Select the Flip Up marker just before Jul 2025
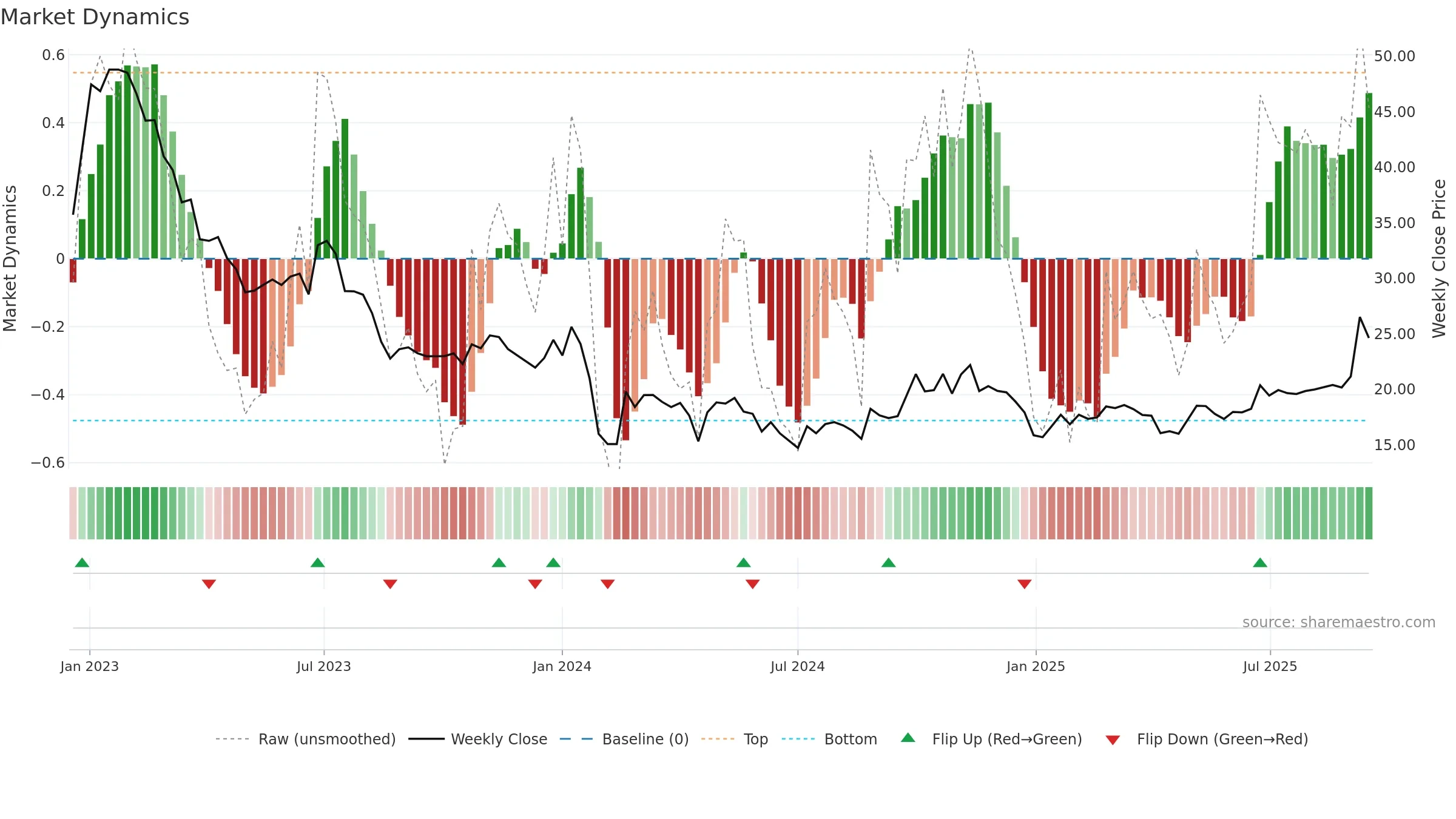Viewport: 1456px width, 819px height. [x=1260, y=562]
